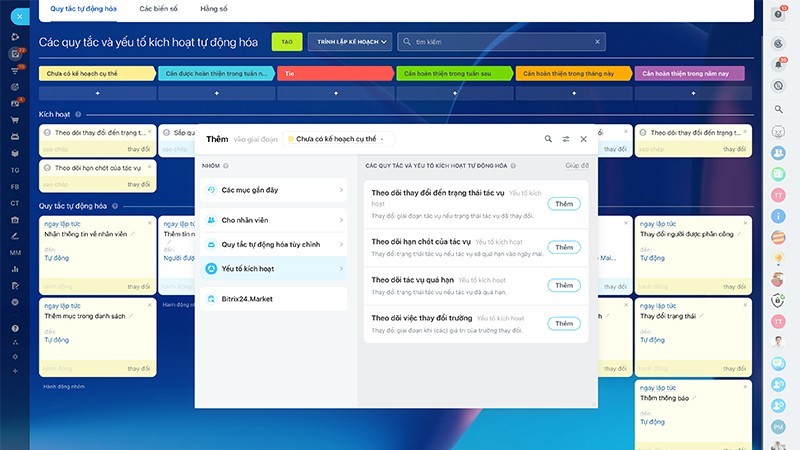Click the plus icon at left sidebar bottom

click(15, 371)
